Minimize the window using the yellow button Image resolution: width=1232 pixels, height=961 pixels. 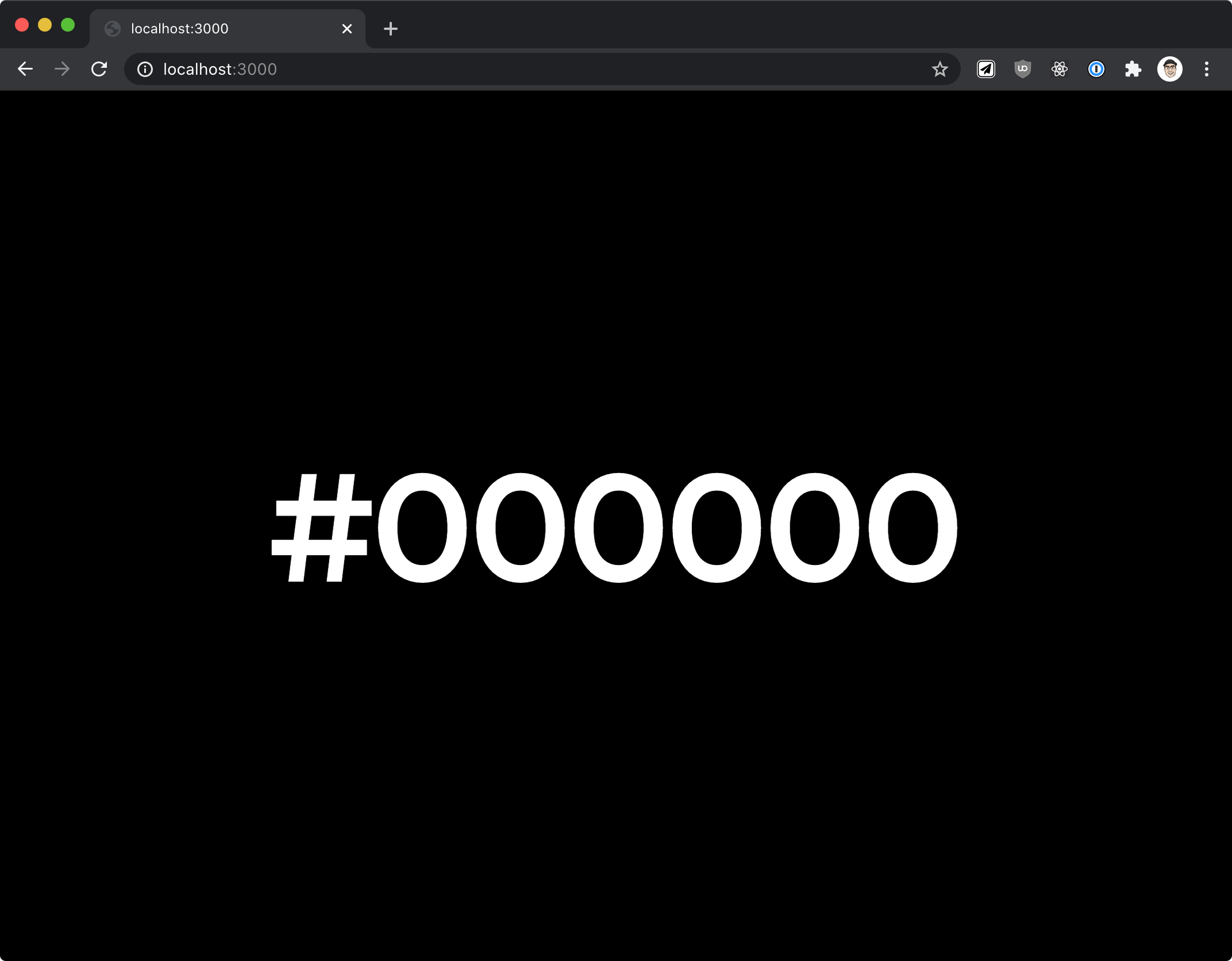pos(45,25)
